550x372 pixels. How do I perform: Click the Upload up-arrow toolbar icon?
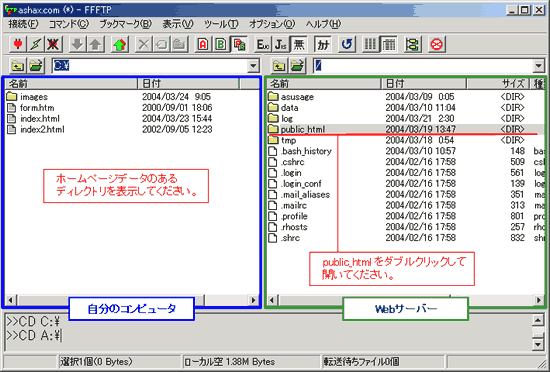pyautogui.click(x=95, y=45)
